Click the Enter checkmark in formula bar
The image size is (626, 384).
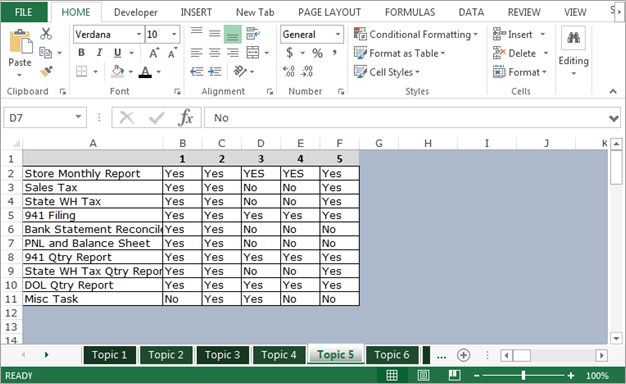pos(156,118)
